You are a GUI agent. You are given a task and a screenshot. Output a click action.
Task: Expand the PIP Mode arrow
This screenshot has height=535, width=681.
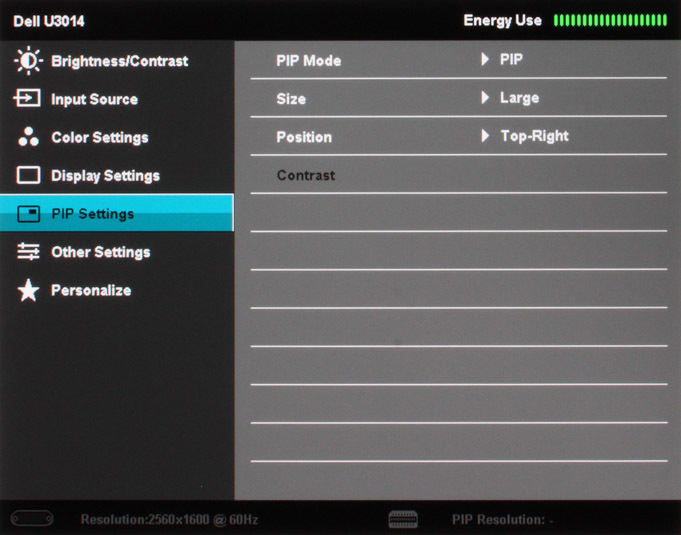(x=485, y=59)
